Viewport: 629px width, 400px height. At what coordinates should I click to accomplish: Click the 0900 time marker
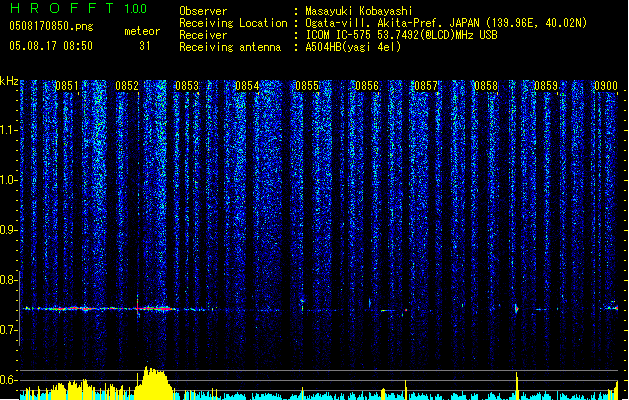[x=606, y=86]
